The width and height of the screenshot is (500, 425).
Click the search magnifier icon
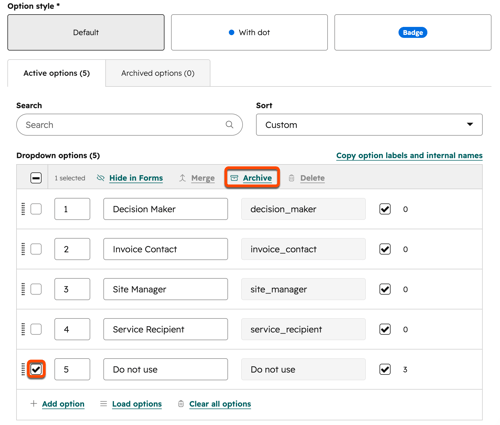pyautogui.click(x=229, y=124)
